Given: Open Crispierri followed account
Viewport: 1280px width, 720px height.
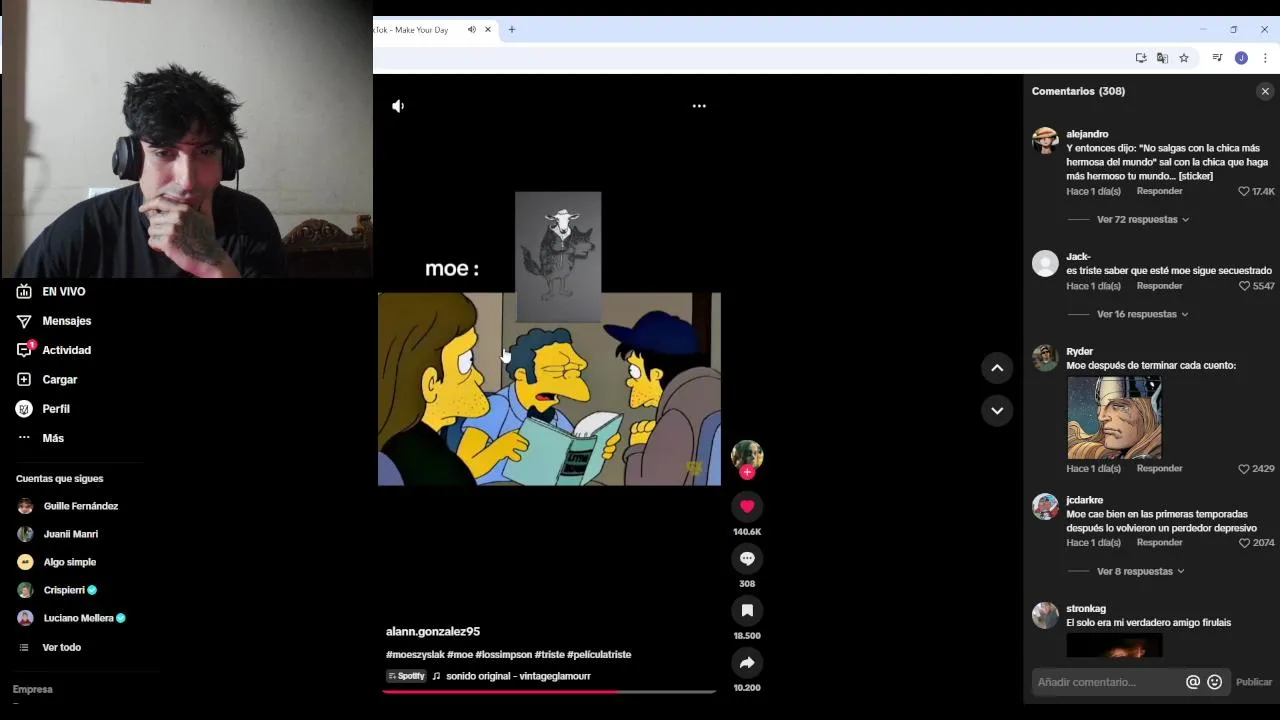Looking at the screenshot, I should 57,590.
